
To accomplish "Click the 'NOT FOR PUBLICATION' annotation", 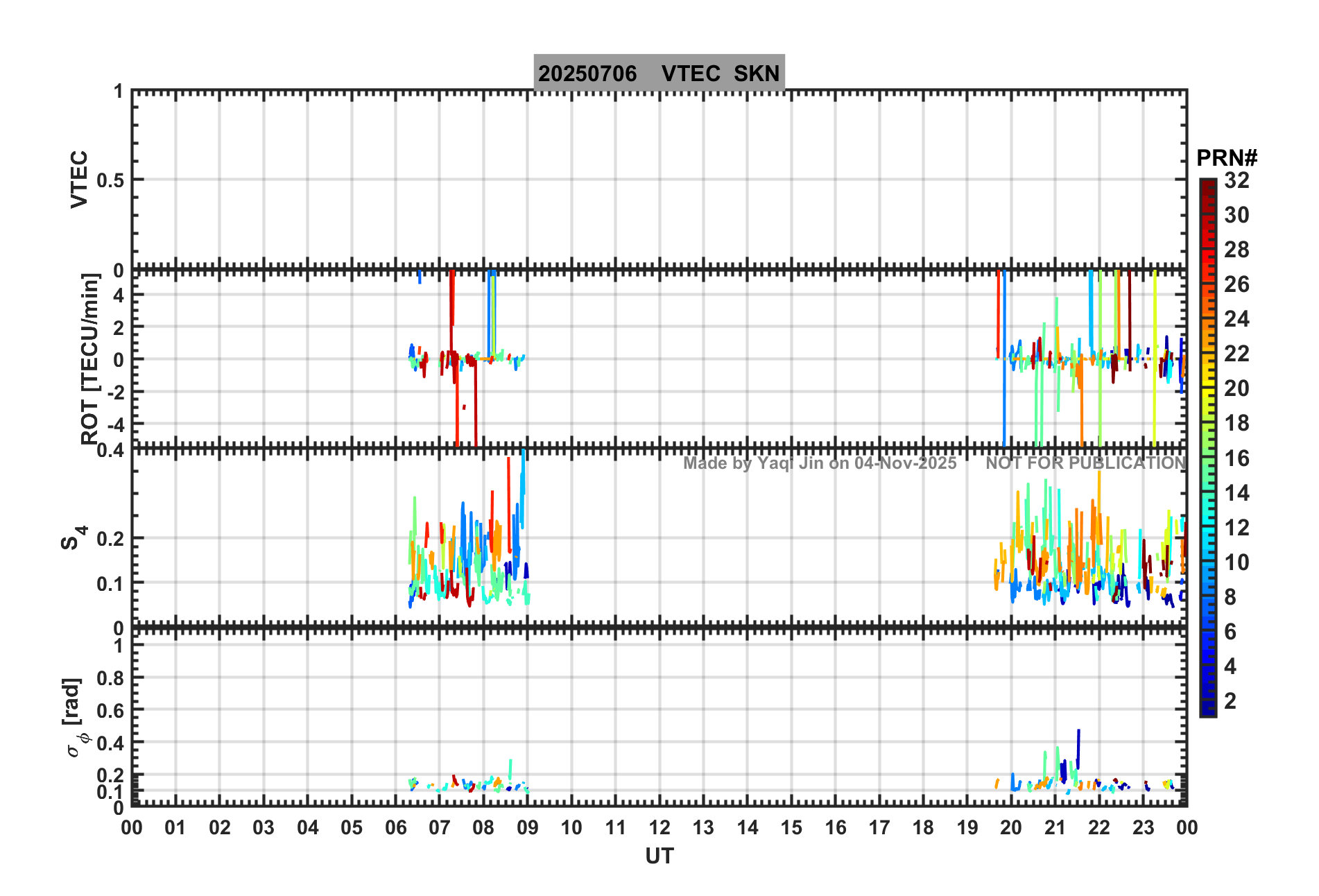I will [x=1085, y=463].
